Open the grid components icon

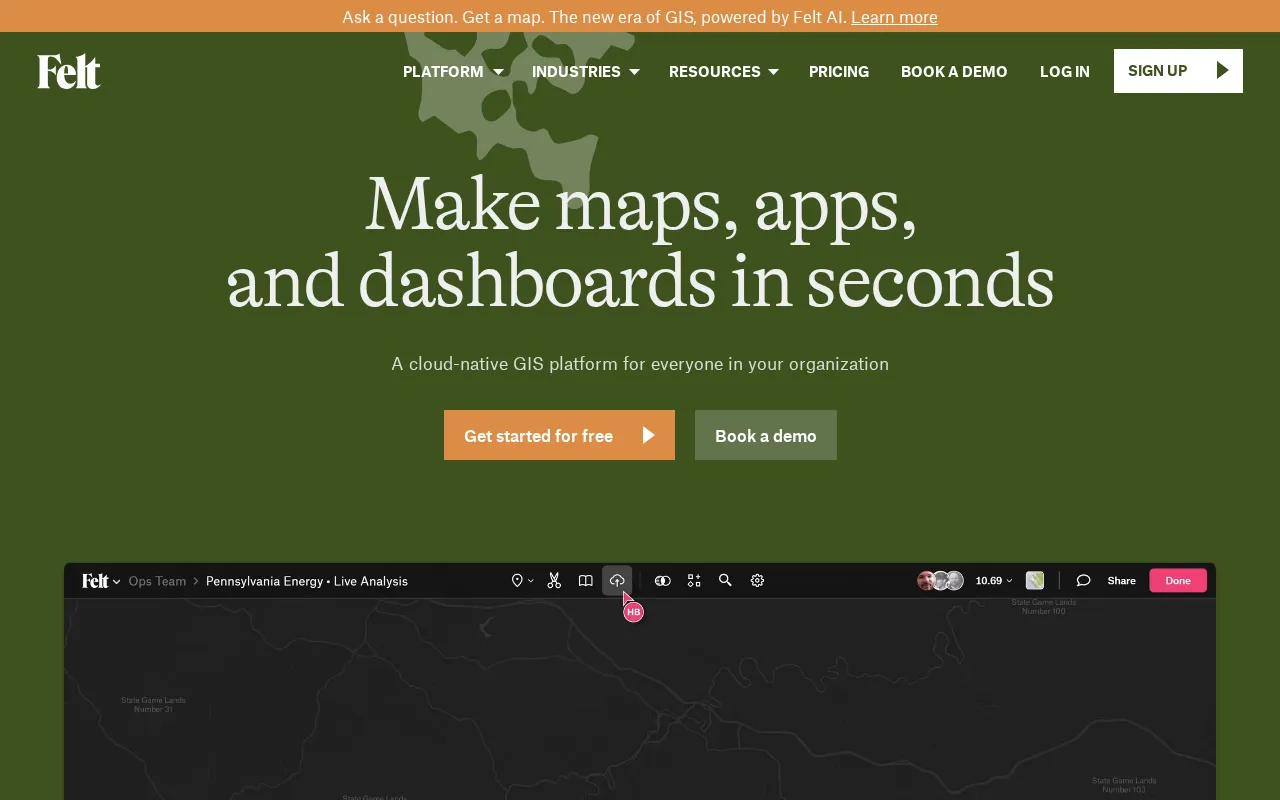[x=694, y=581]
